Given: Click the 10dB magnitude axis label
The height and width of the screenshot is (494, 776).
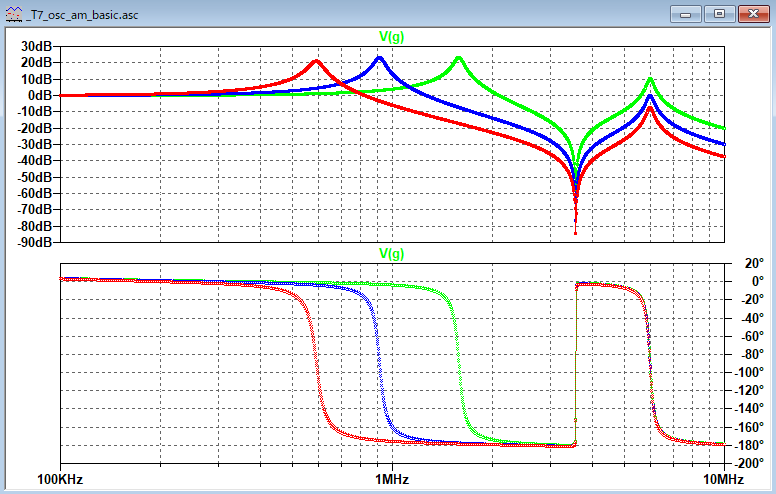Looking at the screenshot, I should coord(36,79).
